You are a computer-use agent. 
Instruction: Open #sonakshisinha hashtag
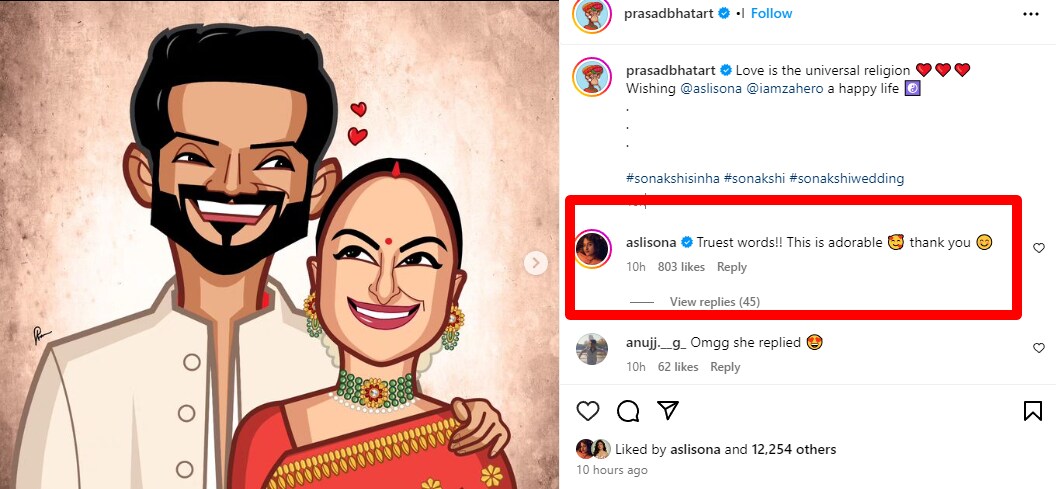(x=665, y=178)
